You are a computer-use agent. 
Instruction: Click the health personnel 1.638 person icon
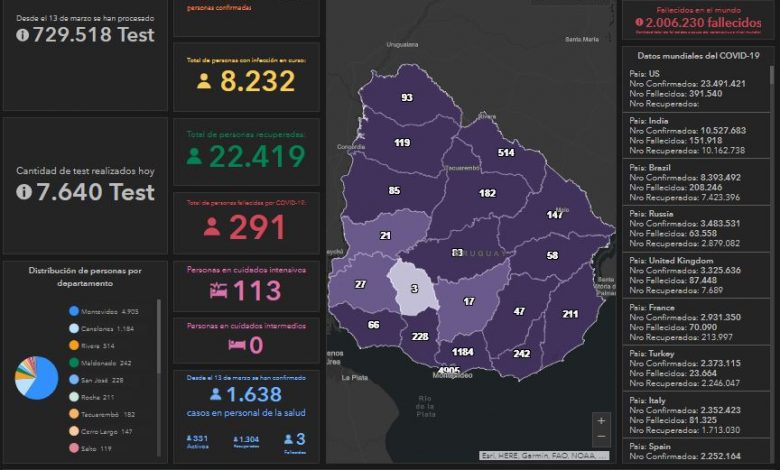click(215, 394)
